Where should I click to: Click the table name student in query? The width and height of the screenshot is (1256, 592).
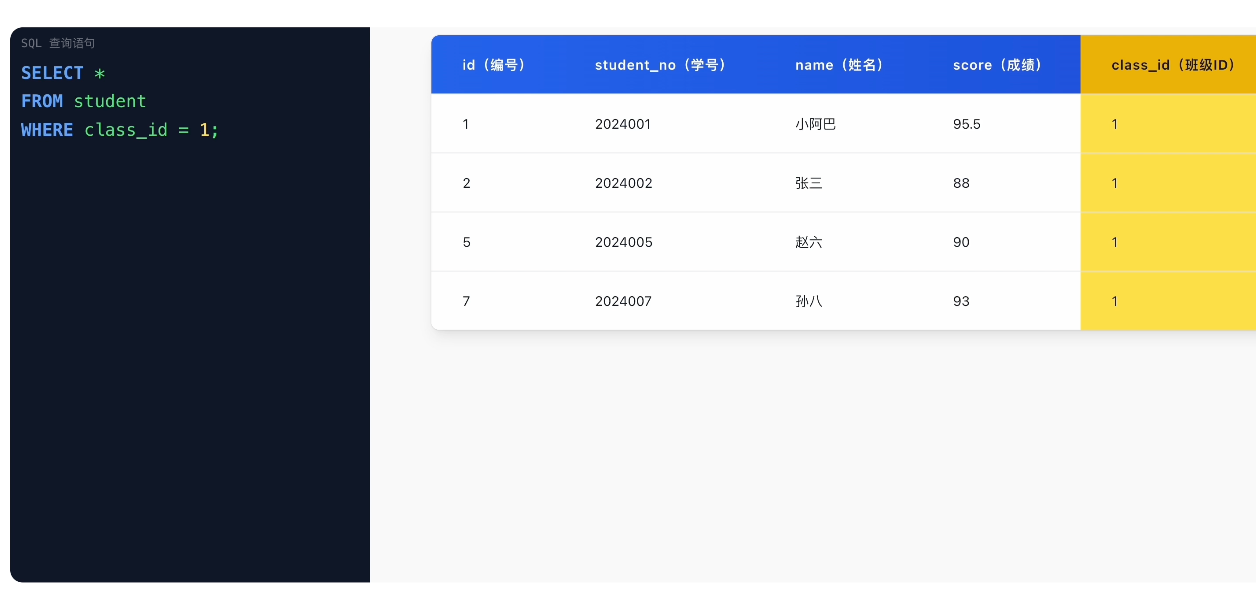[110, 101]
